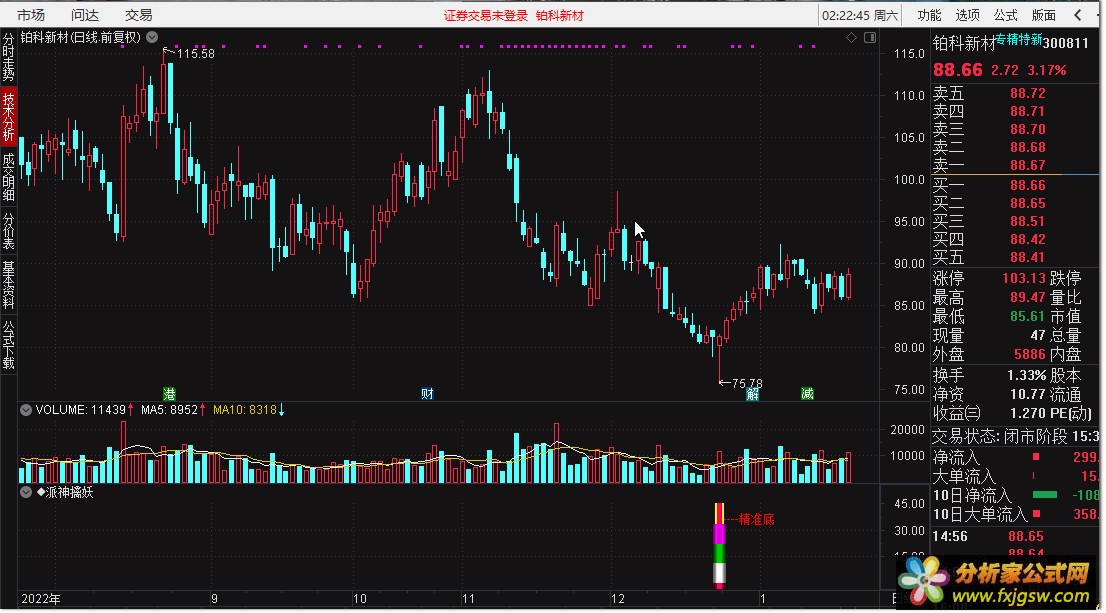The width and height of the screenshot is (1106, 613).
Task: Expand the VOLUME indicator dropdown
Action: pyautogui.click(x=26, y=410)
